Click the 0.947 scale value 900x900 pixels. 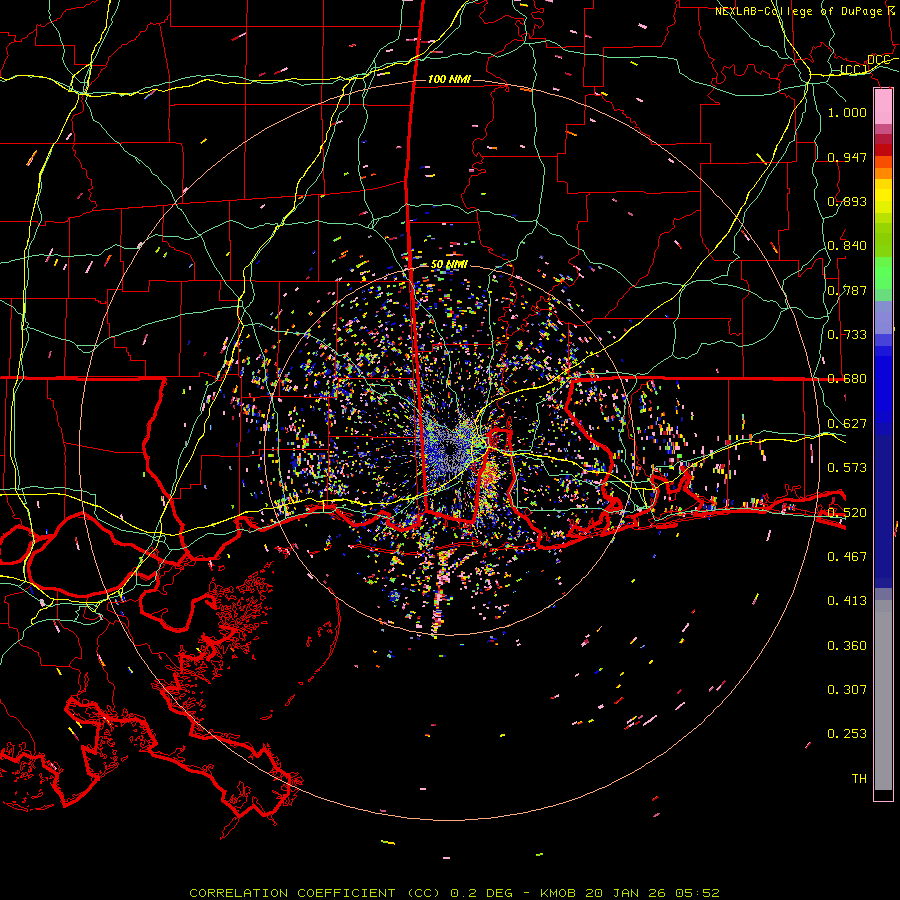click(847, 157)
